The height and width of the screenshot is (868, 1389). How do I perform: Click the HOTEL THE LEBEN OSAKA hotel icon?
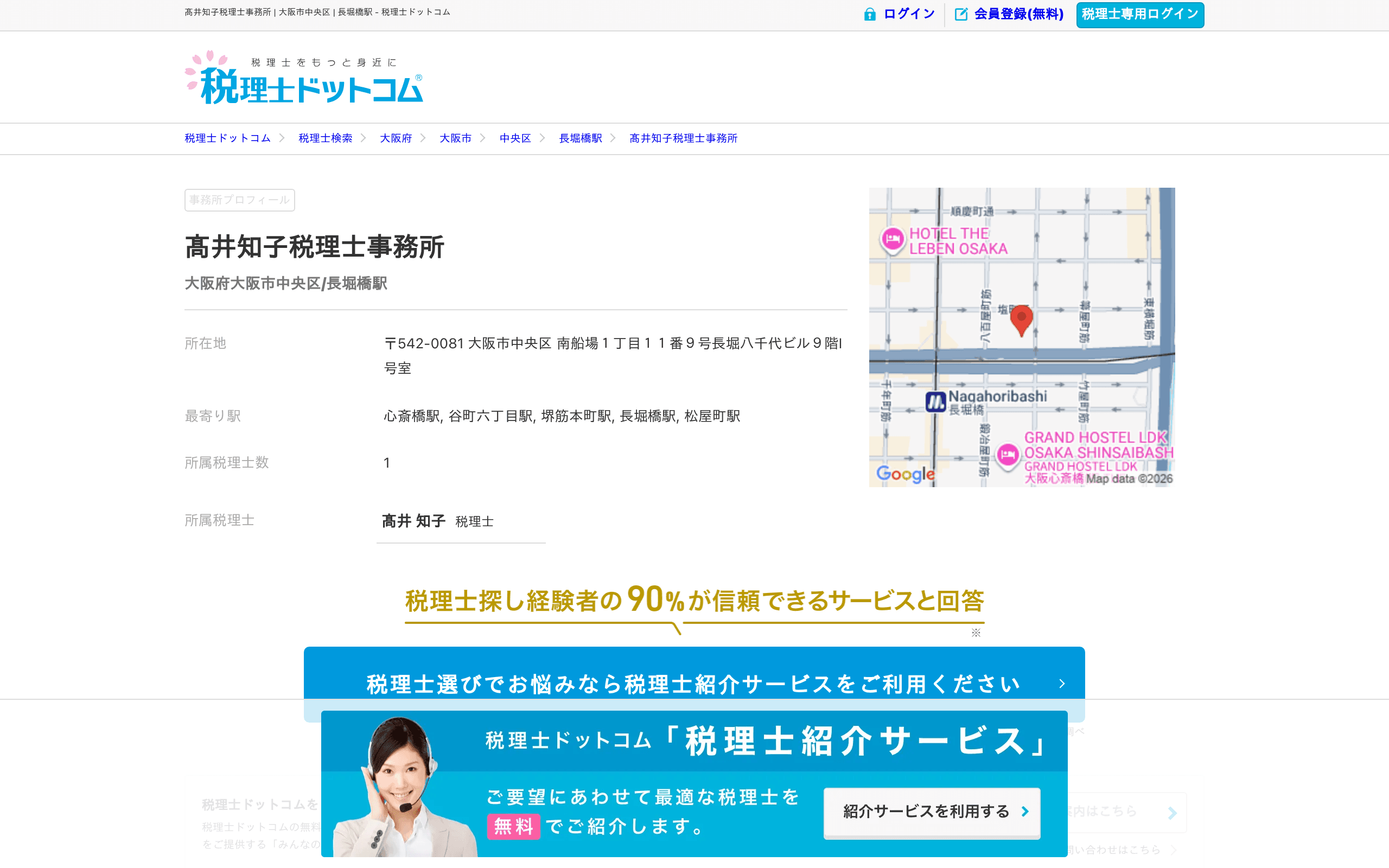pyautogui.click(x=892, y=239)
